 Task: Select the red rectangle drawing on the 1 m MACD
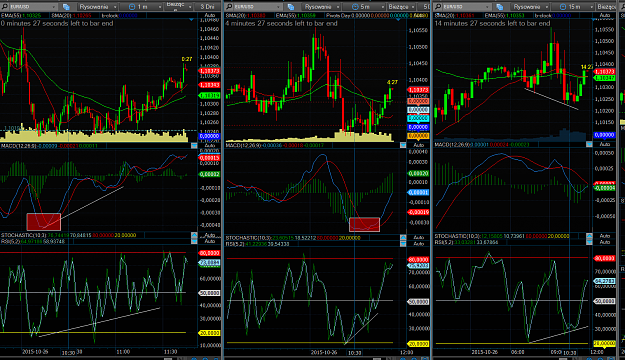tap(44, 222)
